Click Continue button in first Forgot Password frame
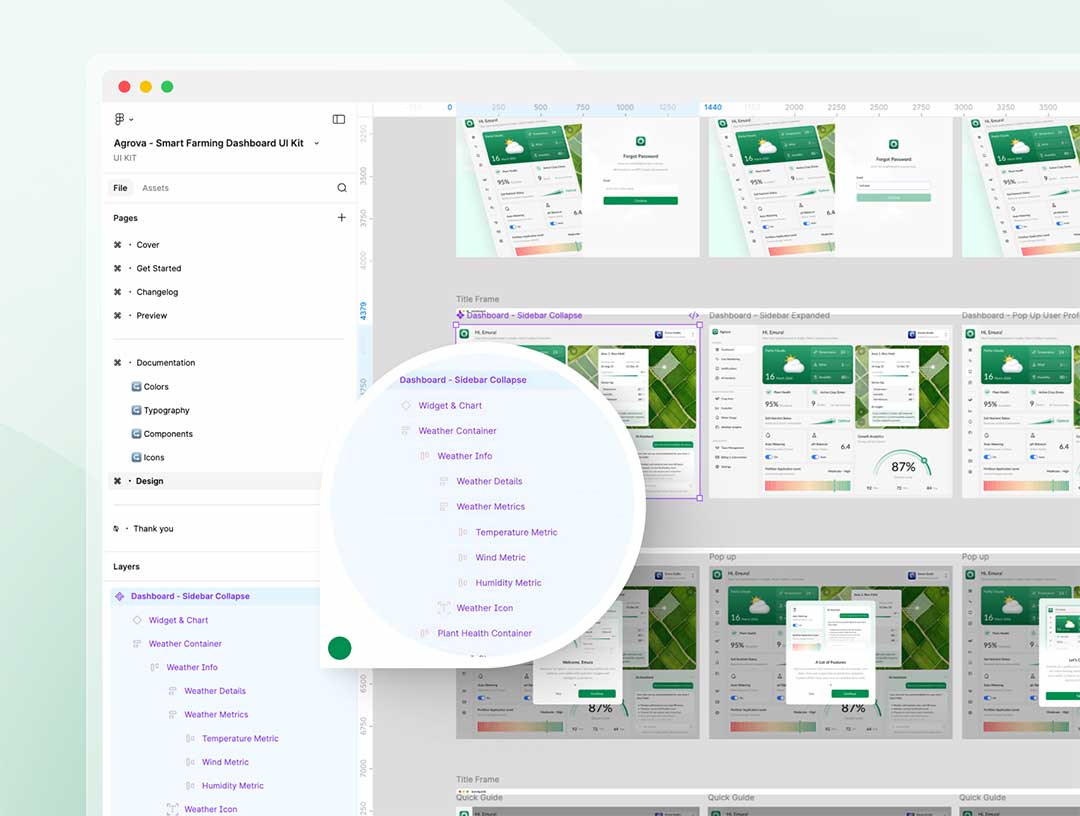 [640, 201]
